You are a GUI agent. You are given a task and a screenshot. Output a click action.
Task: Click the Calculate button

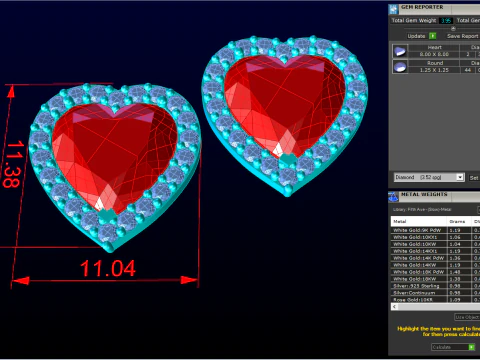453,347
